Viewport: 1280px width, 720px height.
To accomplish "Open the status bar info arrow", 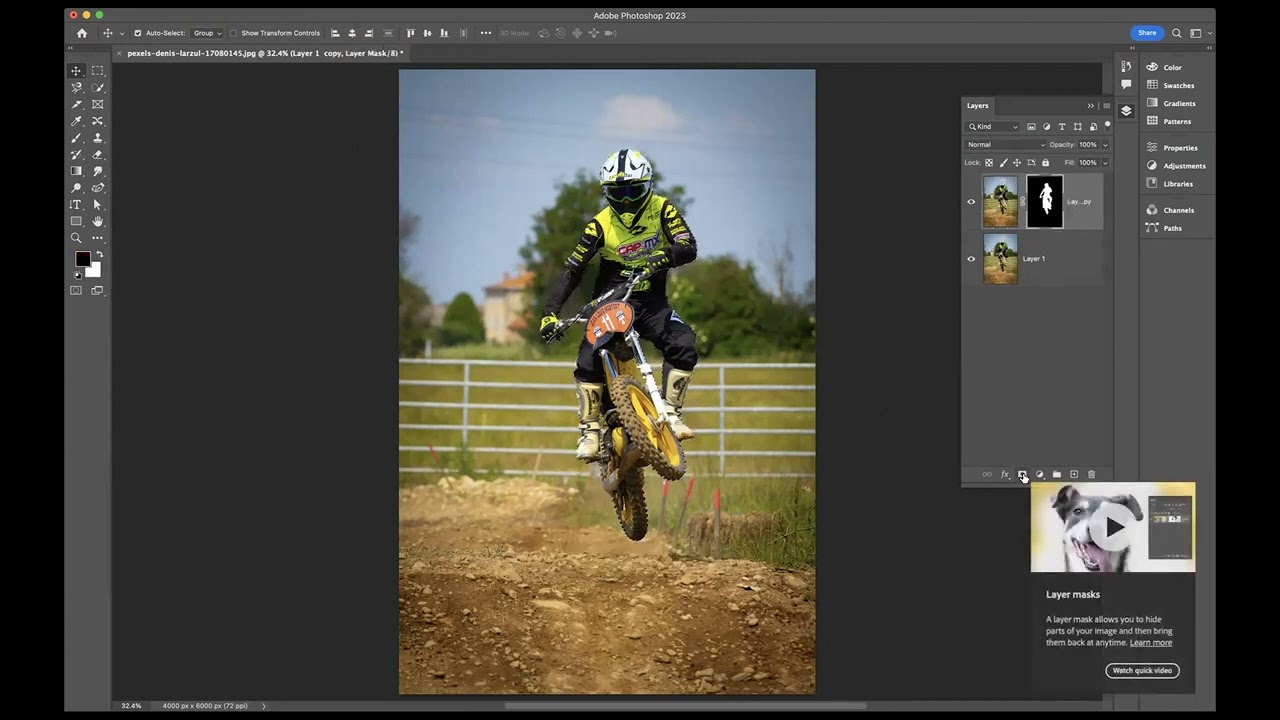I will 264,706.
